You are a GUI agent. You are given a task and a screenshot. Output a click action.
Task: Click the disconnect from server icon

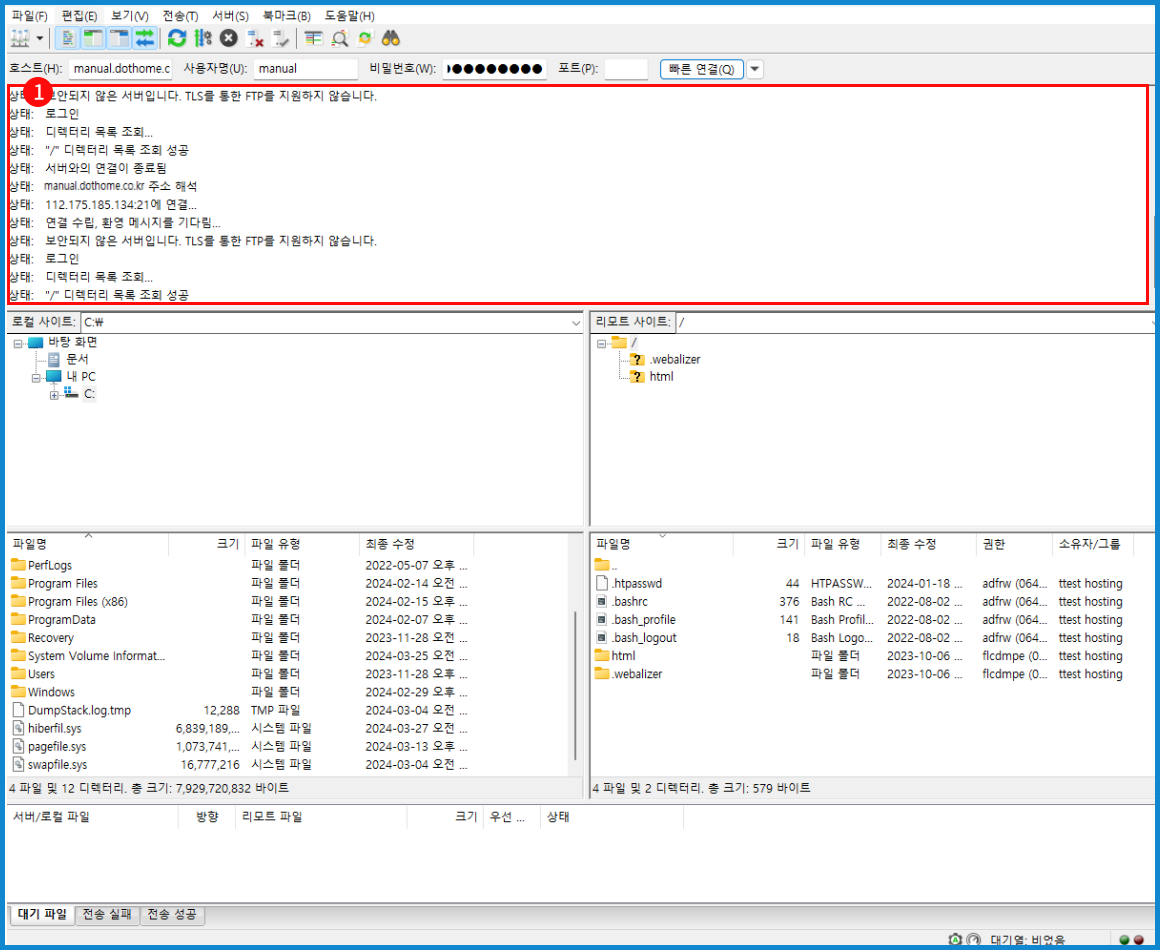point(256,38)
